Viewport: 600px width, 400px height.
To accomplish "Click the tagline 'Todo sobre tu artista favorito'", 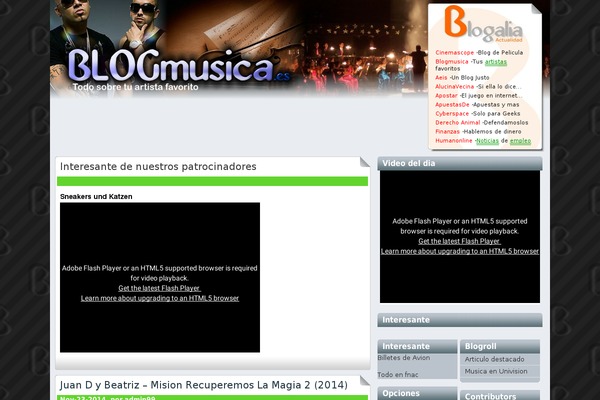I will [x=135, y=87].
